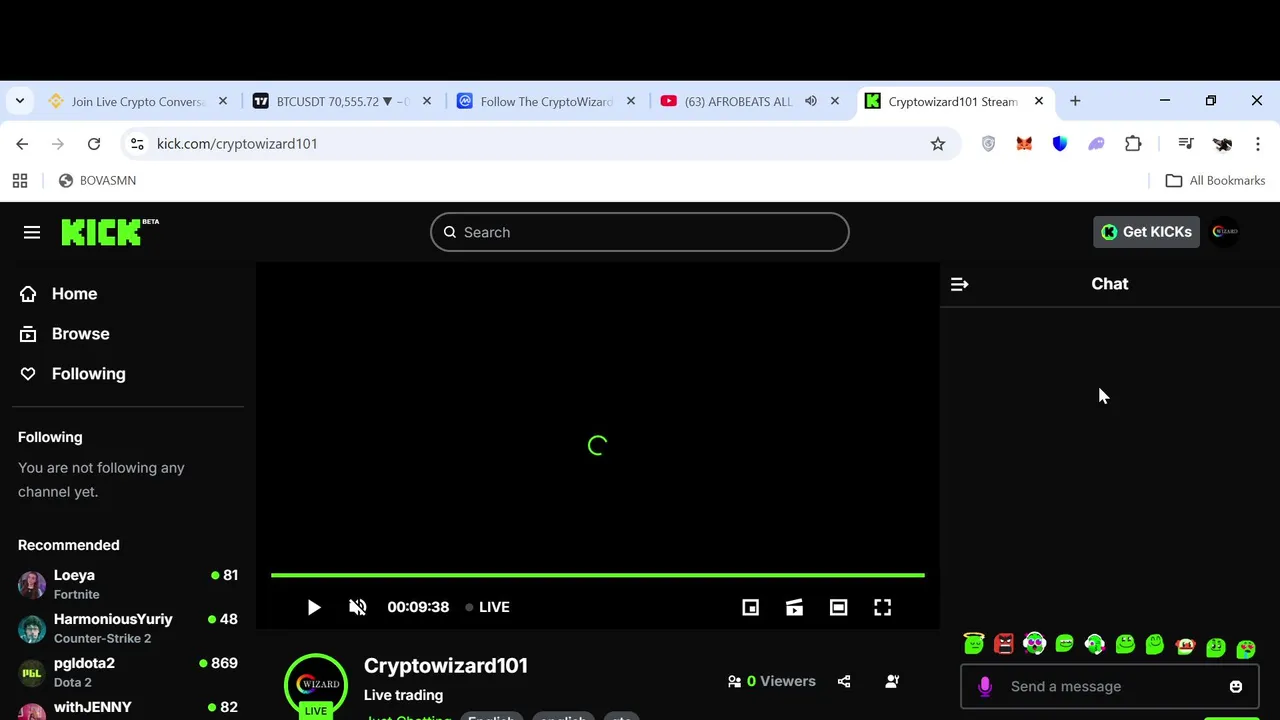Open the Extensions puzzle menu
This screenshot has height=720, width=1280.
(1133, 144)
